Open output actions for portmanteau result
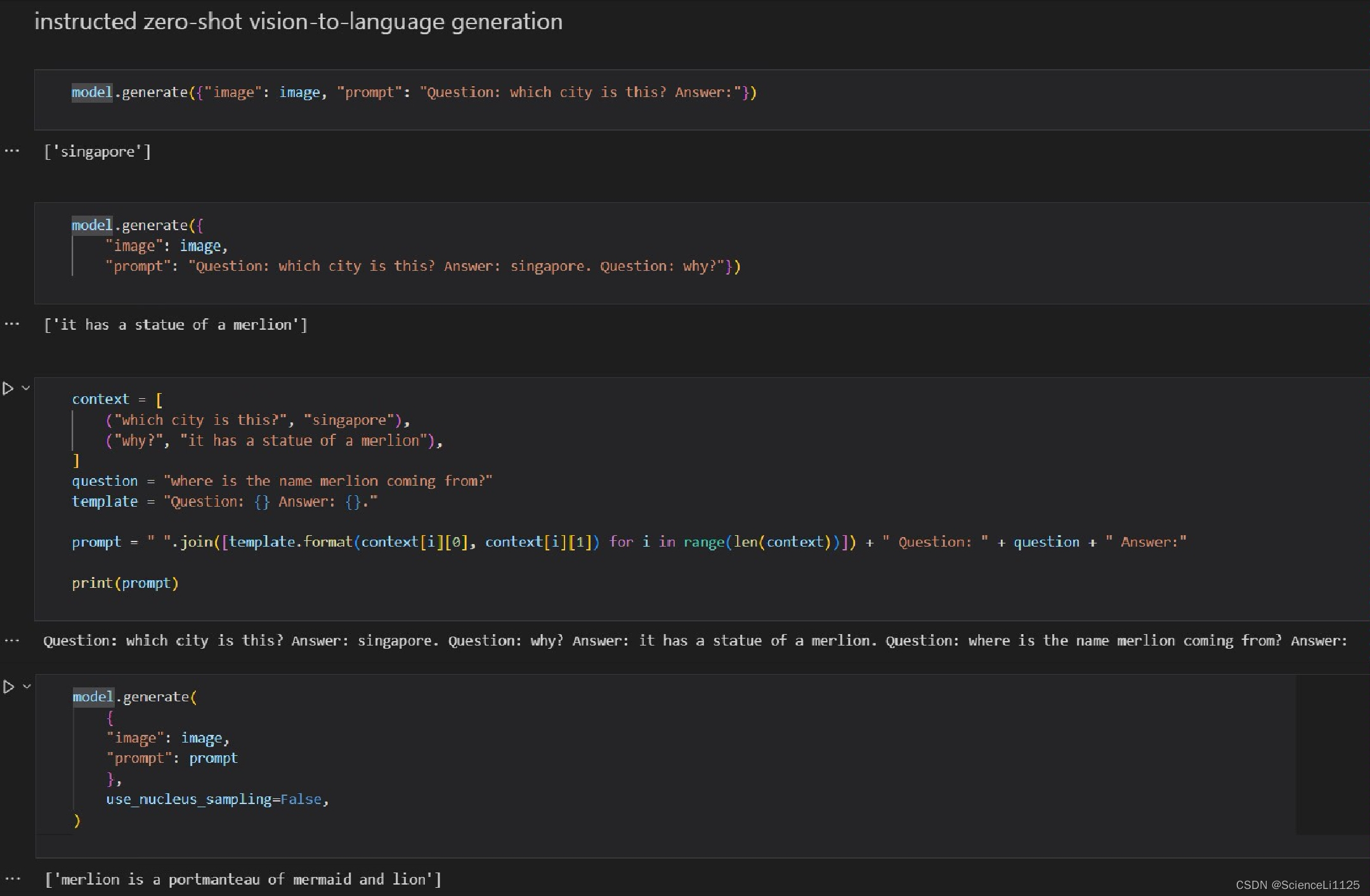 point(12,879)
